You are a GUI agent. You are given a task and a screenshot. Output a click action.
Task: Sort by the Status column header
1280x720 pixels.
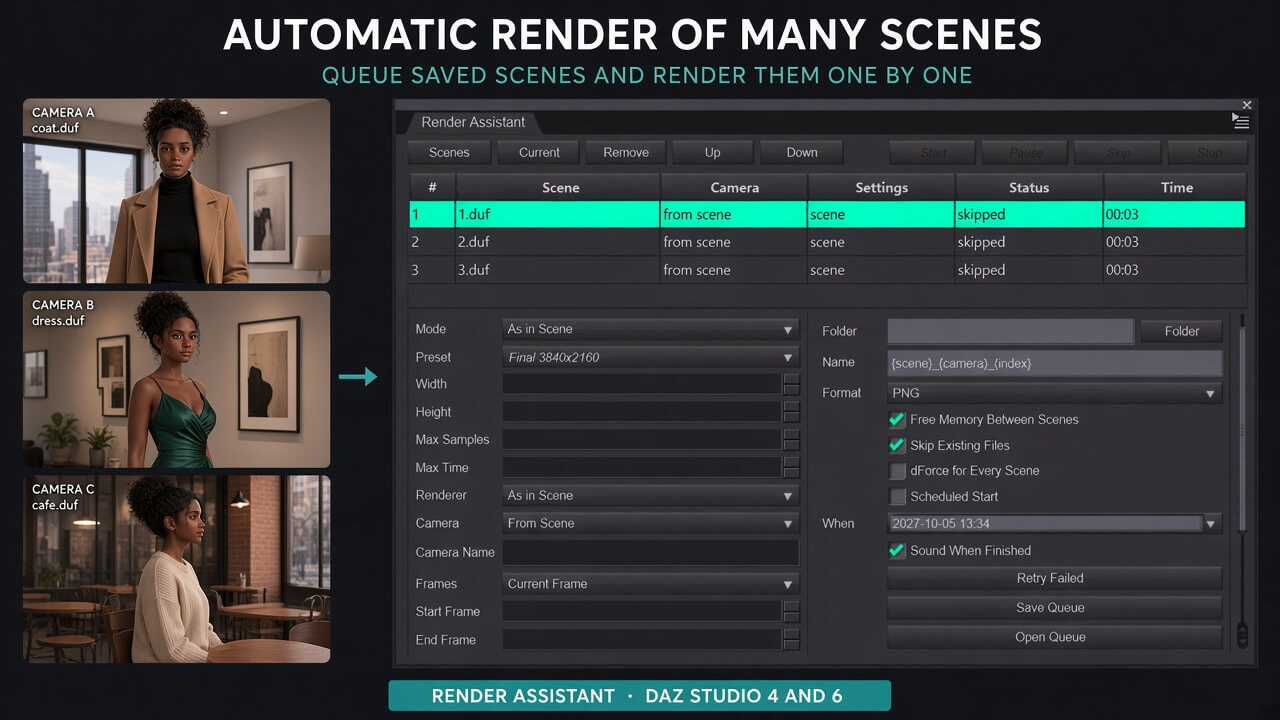[1029, 187]
